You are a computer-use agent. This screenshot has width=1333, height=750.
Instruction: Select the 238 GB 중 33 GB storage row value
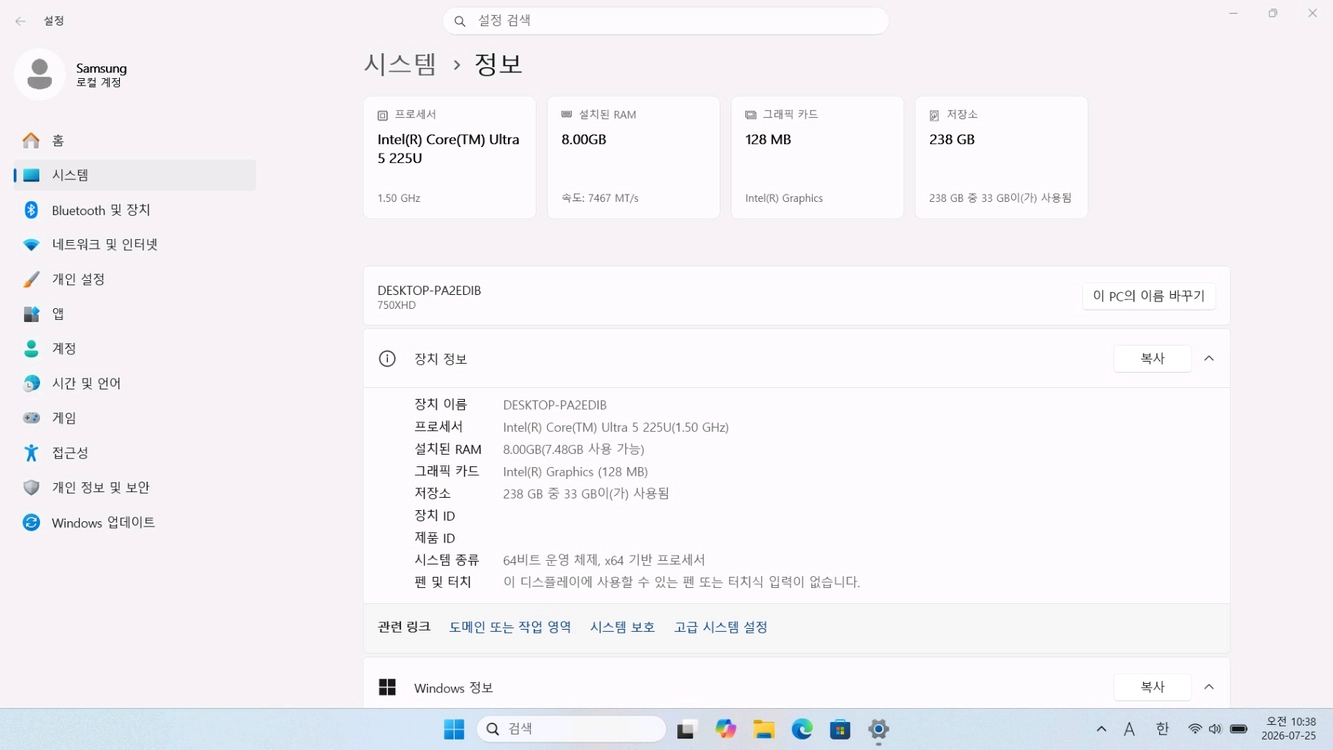point(587,494)
